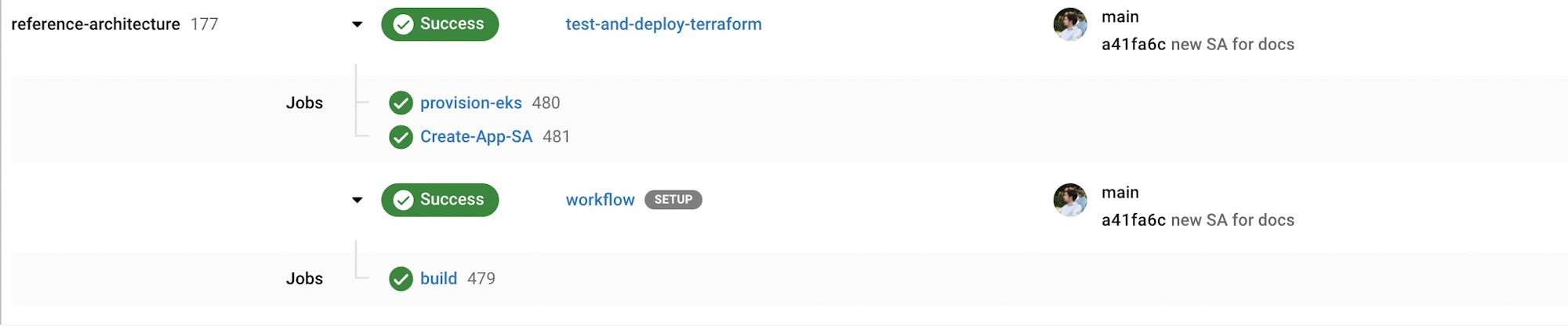Click the setup workflow user avatar
Screen dimensions: 1568x326
[x=1069, y=200]
